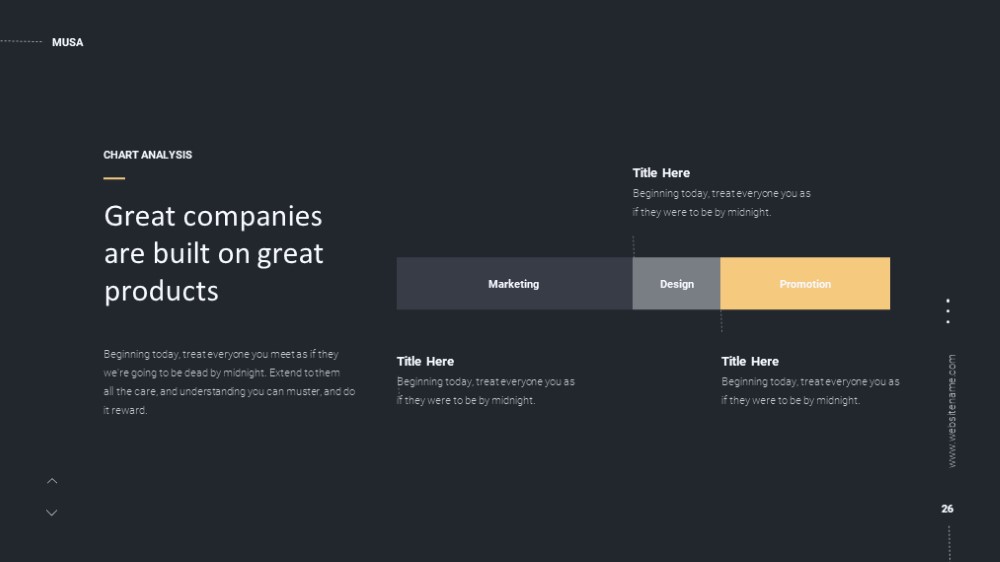The width and height of the screenshot is (1000, 562).
Task: Click the down chevron arrow
Action: [52, 512]
